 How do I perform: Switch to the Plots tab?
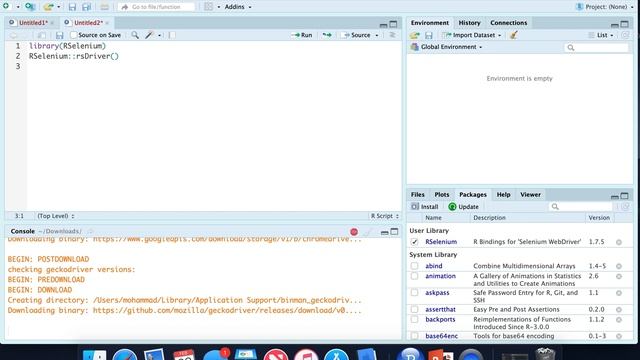click(x=442, y=195)
